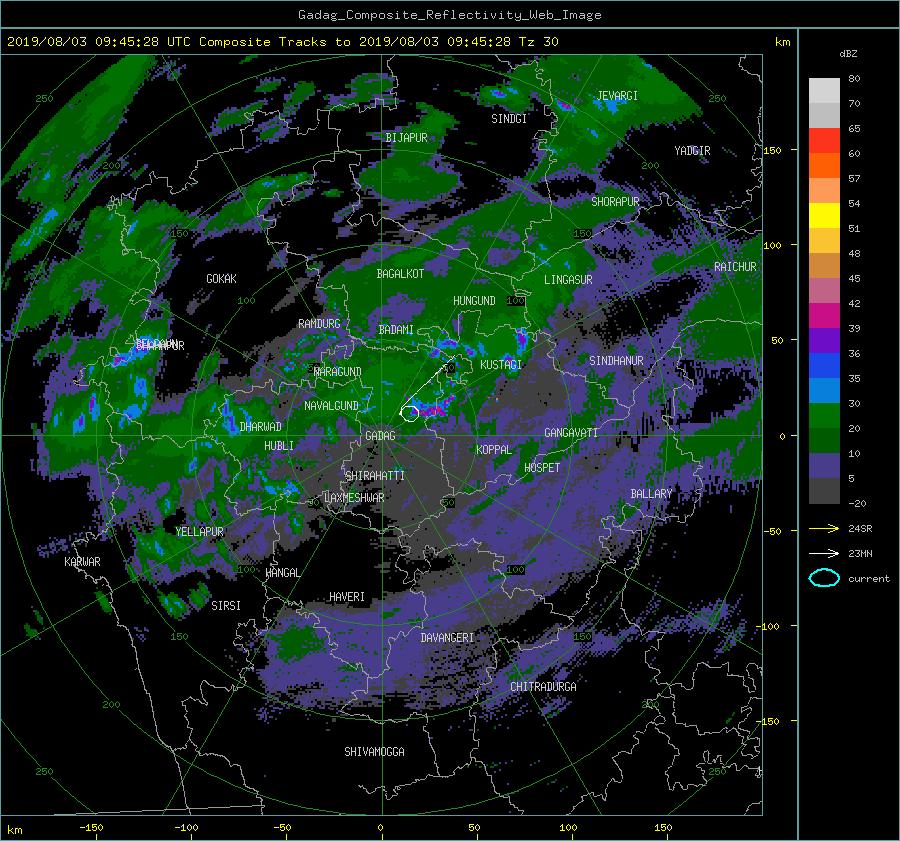Click the SINDGI city label
This screenshot has height=841, width=900.
[509, 119]
